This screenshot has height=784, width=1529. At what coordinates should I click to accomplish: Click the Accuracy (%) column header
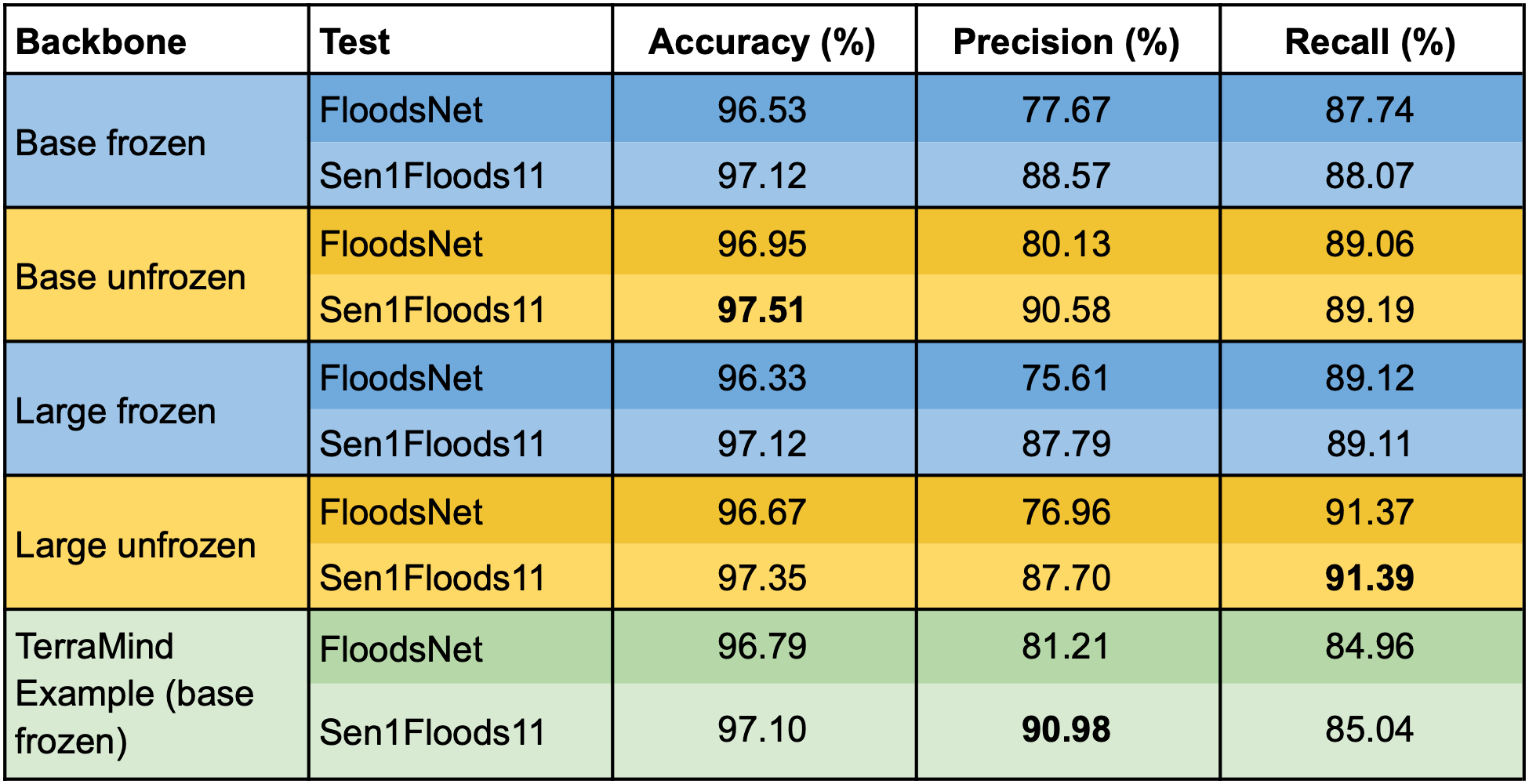point(762,42)
